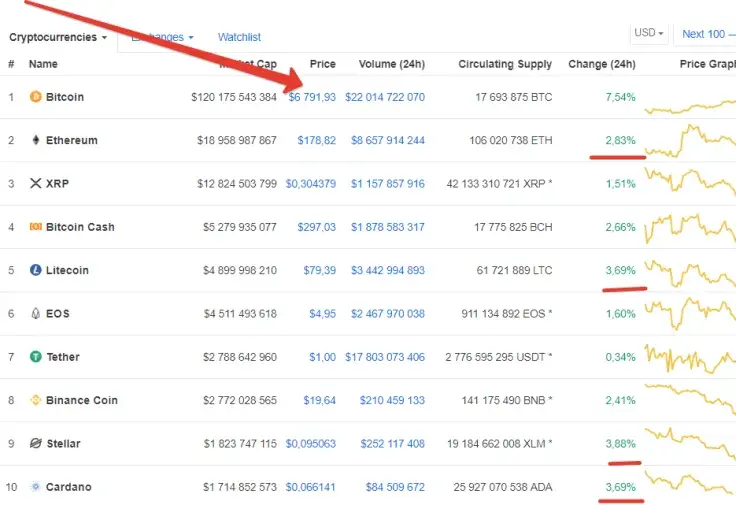Viewport: 736px width, 505px height.
Task: Open the Cryptocurrencies dropdown
Action: tap(58, 37)
